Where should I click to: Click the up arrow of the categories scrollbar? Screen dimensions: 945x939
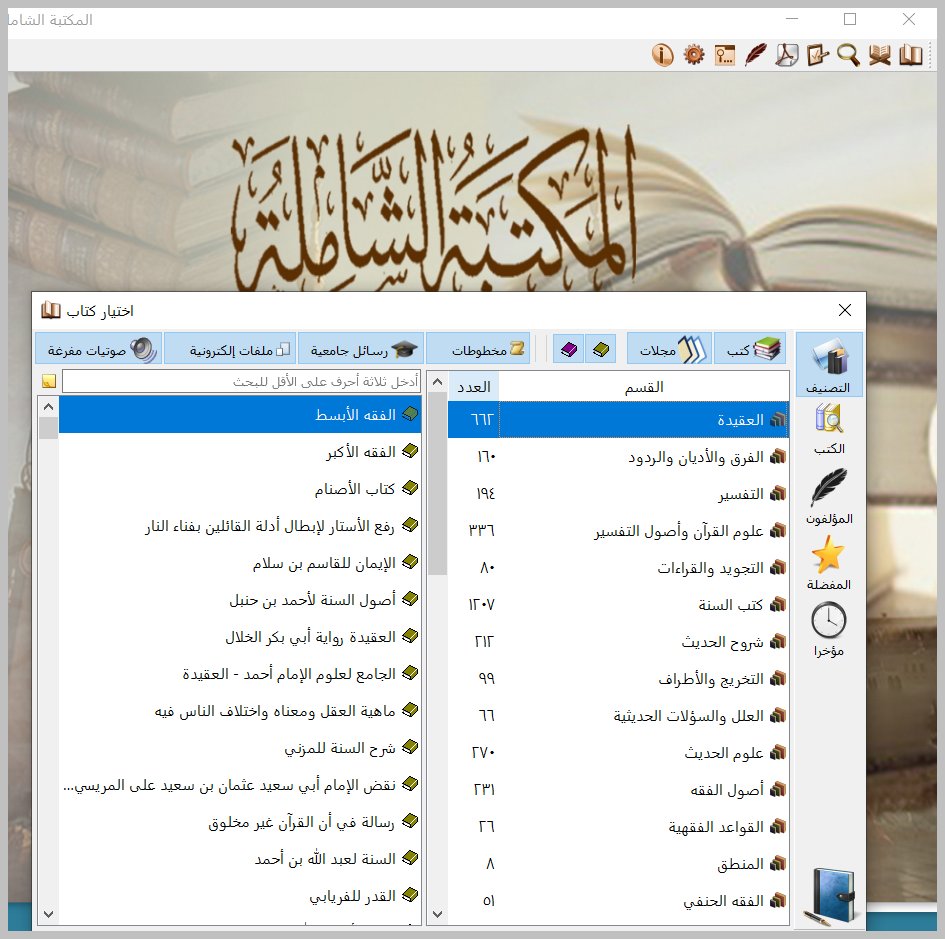[x=438, y=382]
